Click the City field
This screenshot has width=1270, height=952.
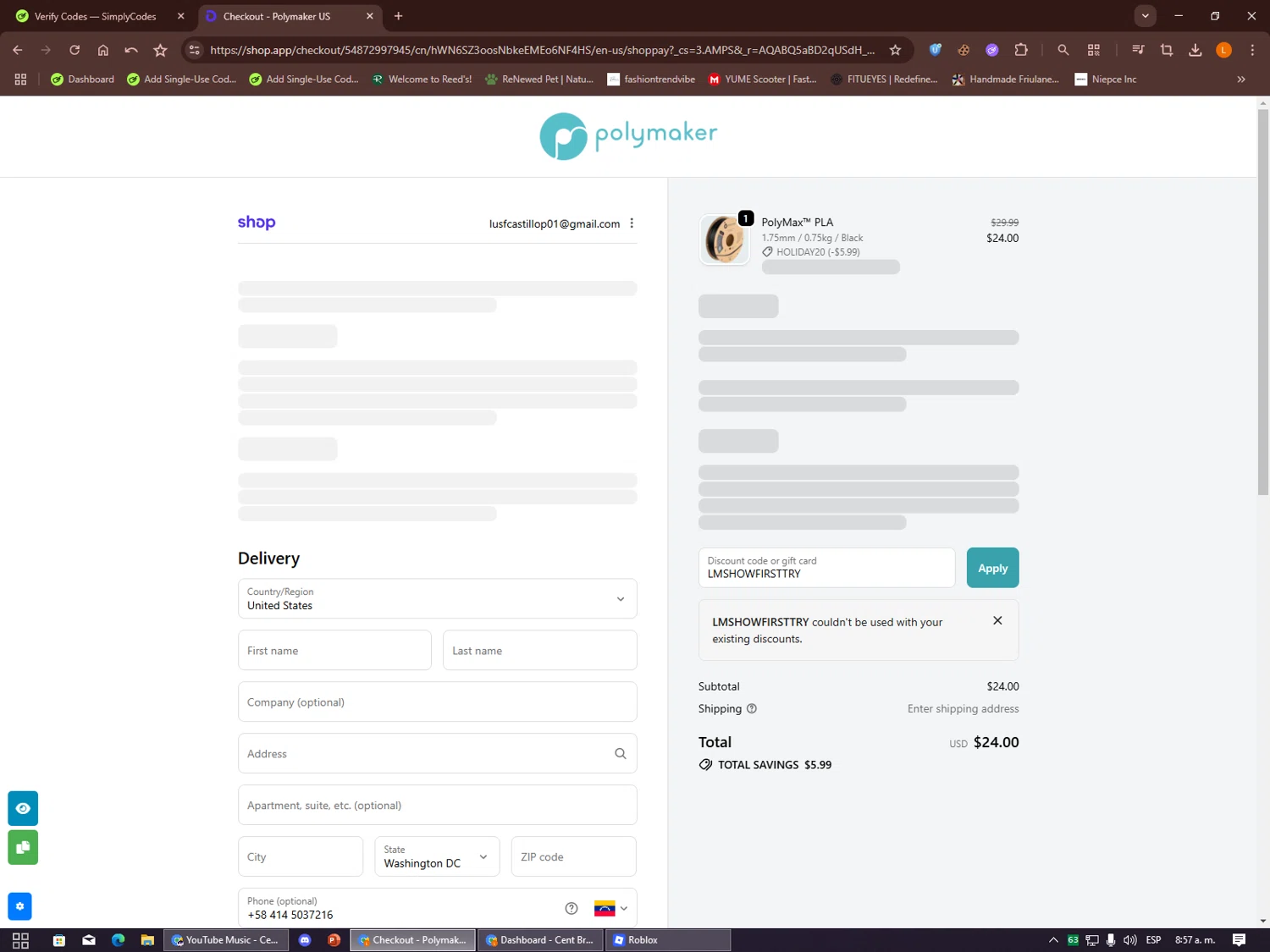click(x=301, y=856)
